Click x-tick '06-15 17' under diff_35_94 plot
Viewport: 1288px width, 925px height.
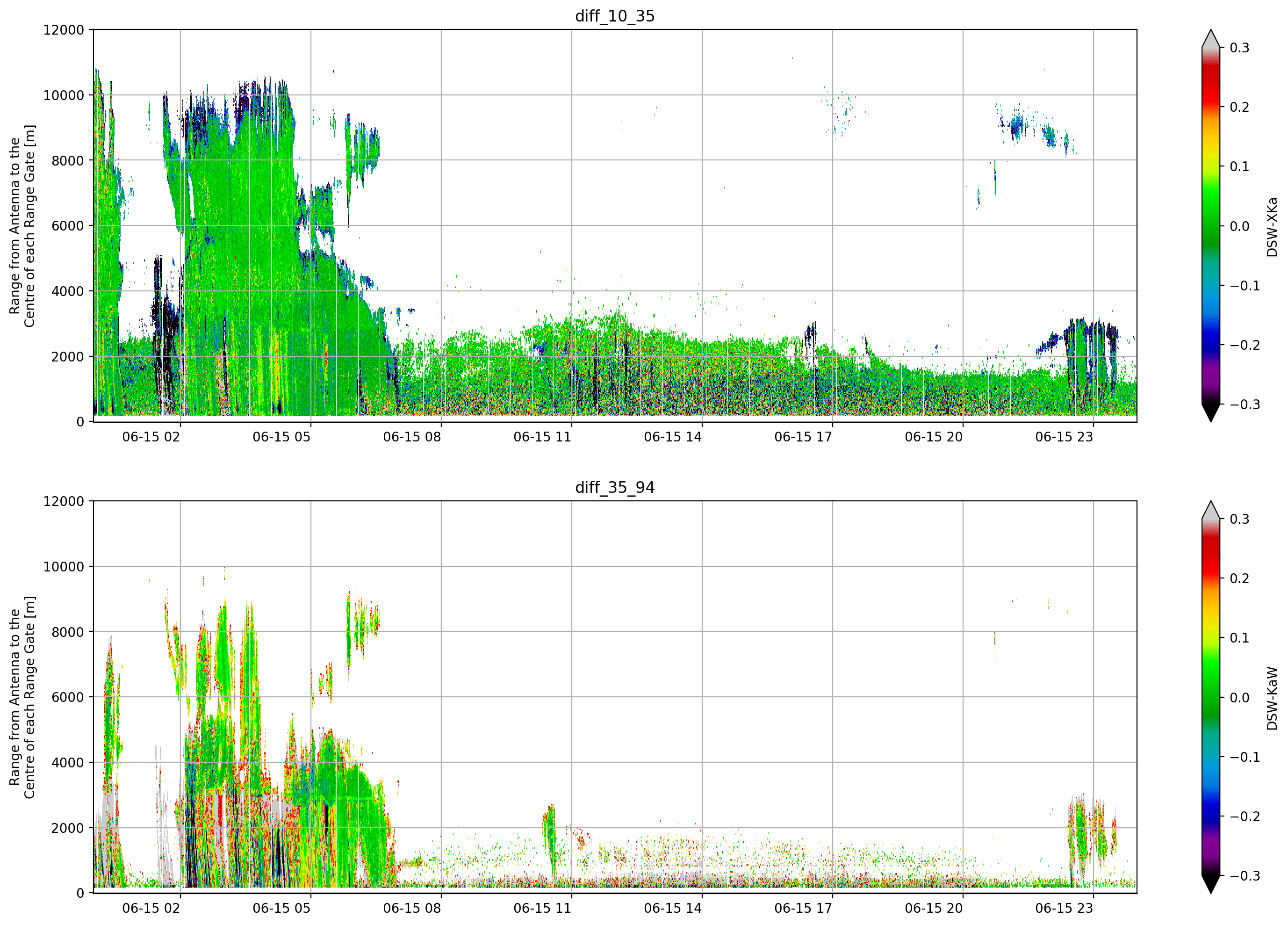pyautogui.click(x=804, y=909)
